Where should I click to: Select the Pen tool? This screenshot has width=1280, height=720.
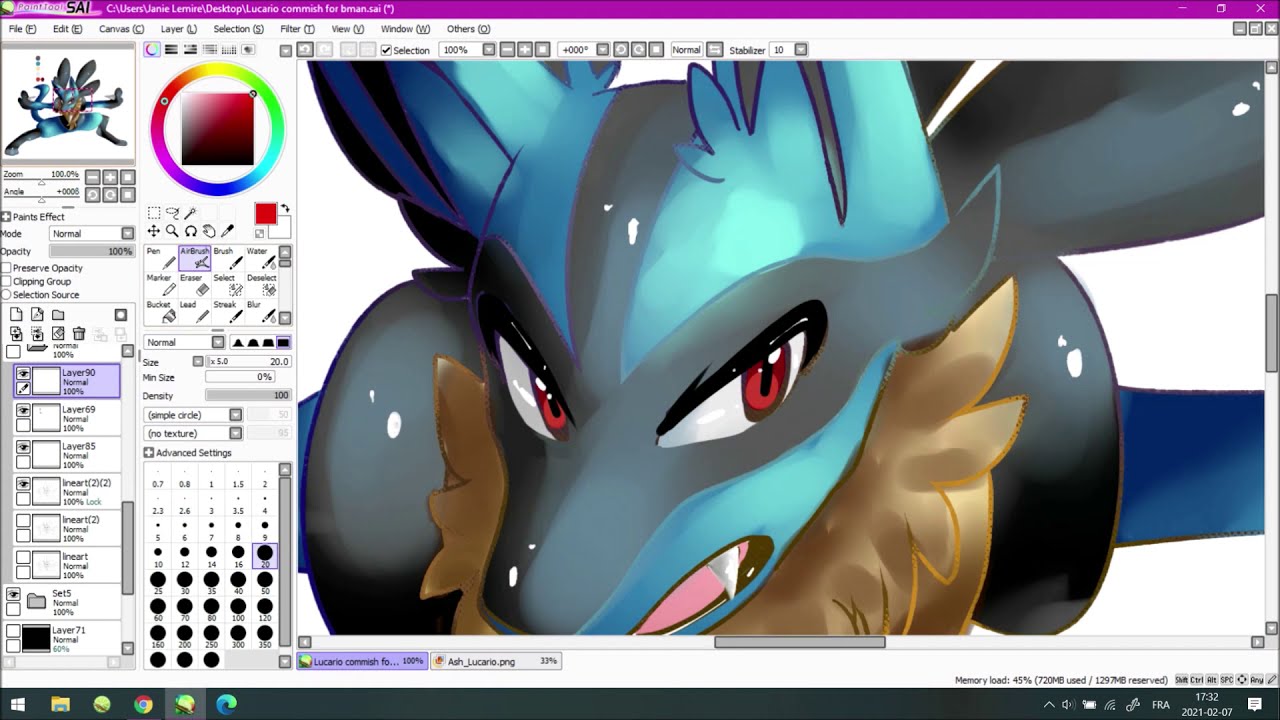(161, 258)
